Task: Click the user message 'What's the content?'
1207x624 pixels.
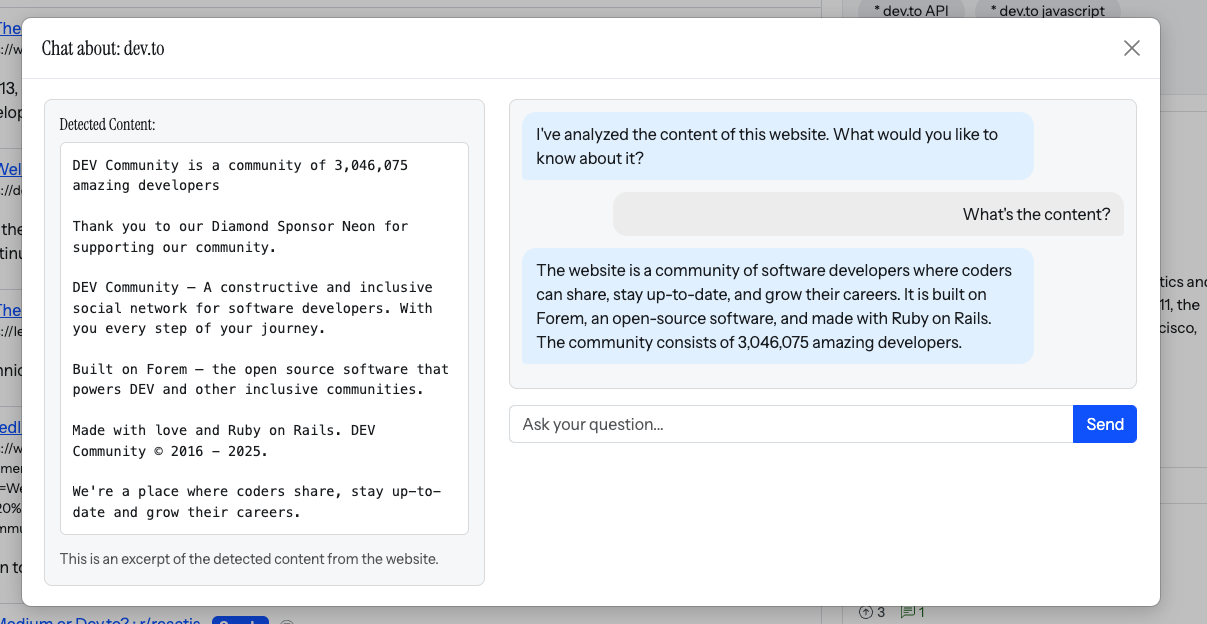Action: tap(868, 214)
